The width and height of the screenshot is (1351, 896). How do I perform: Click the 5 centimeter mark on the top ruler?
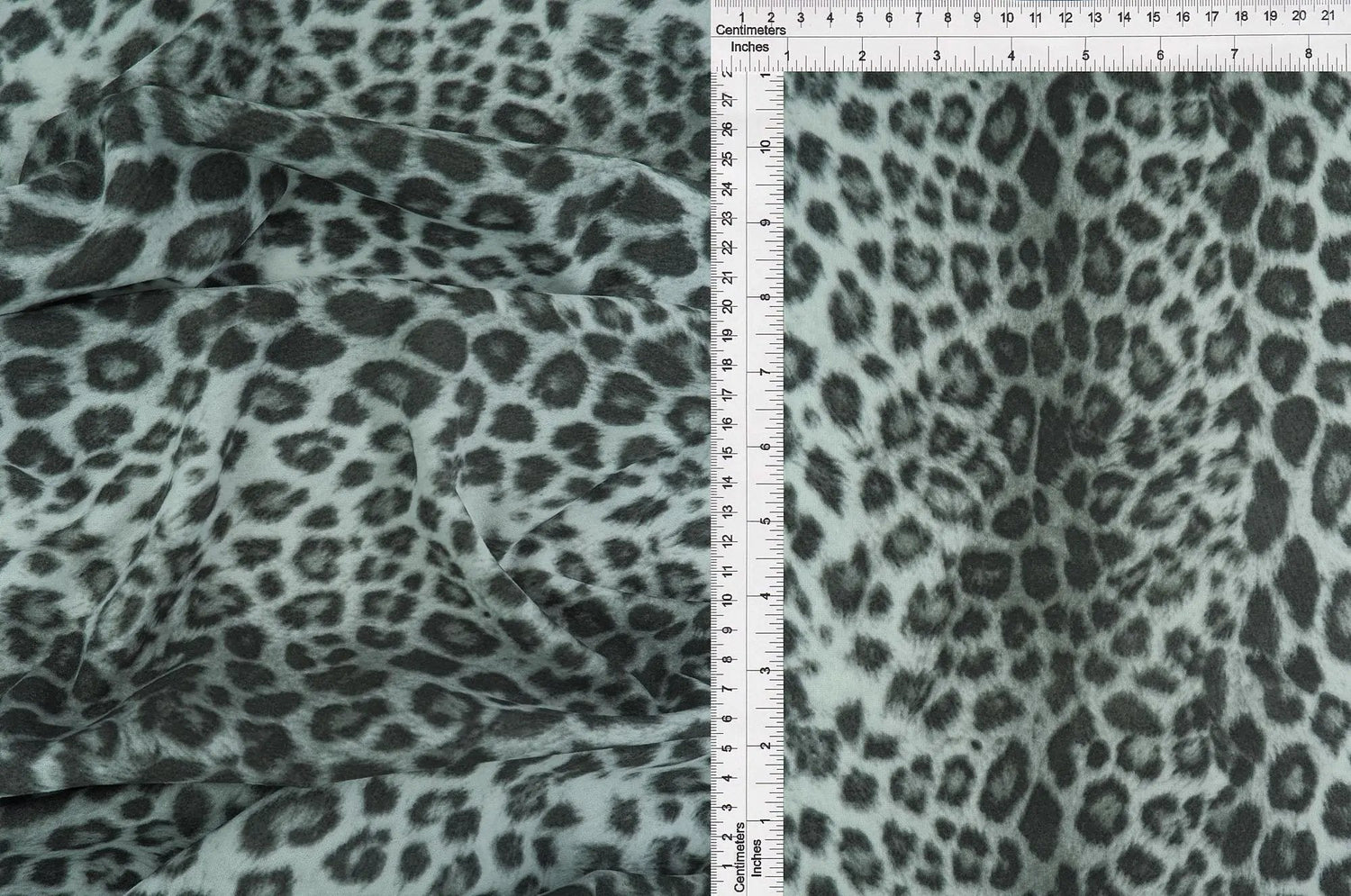[859, 15]
